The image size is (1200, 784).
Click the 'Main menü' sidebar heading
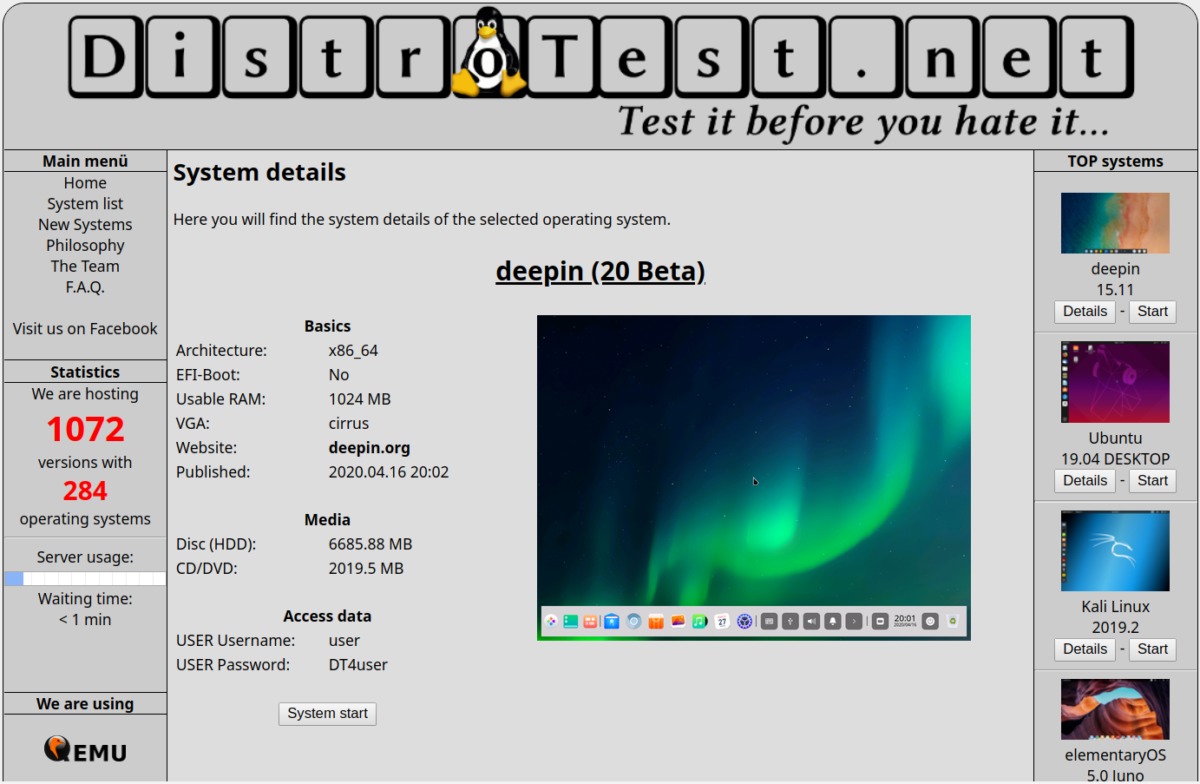click(x=85, y=161)
